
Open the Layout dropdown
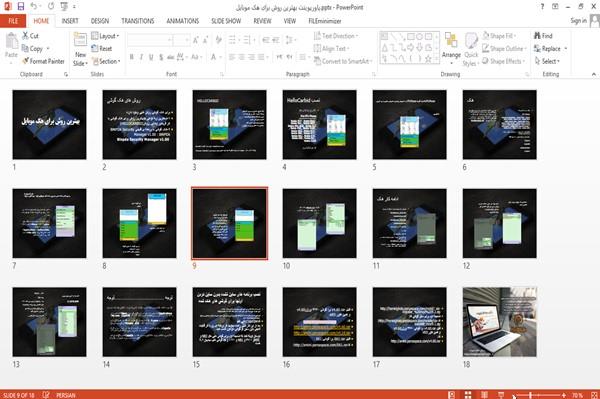pos(105,36)
